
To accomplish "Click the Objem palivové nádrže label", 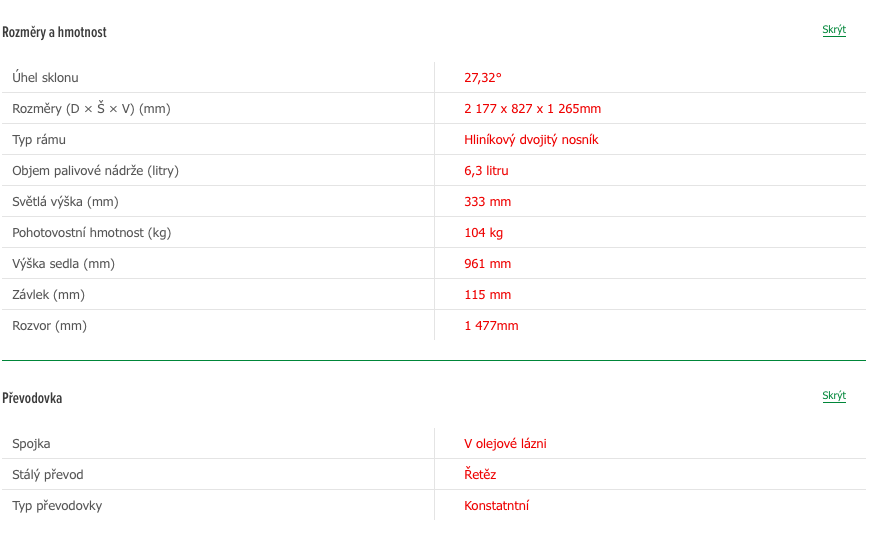I will click(96, 171).
